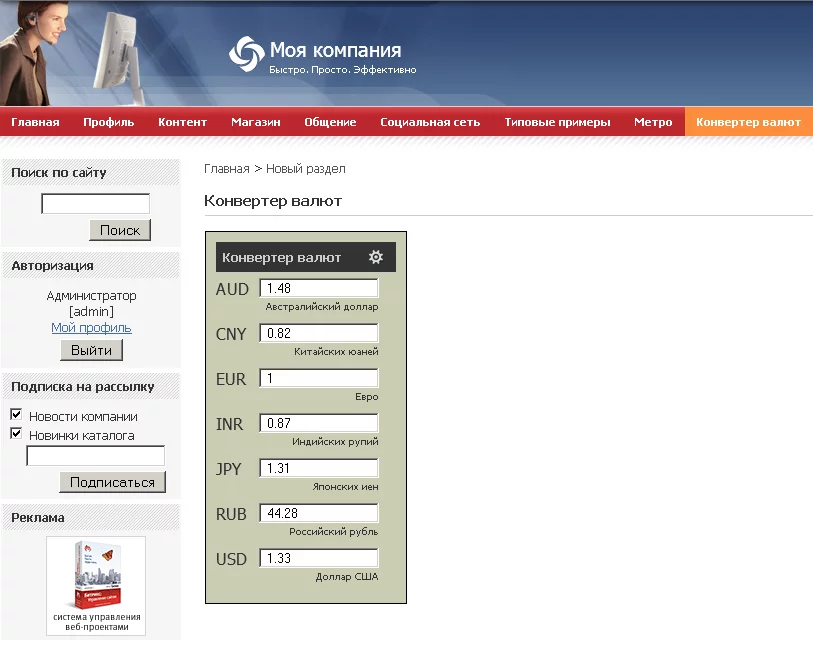Select the RUB value field

coord(319,513)
